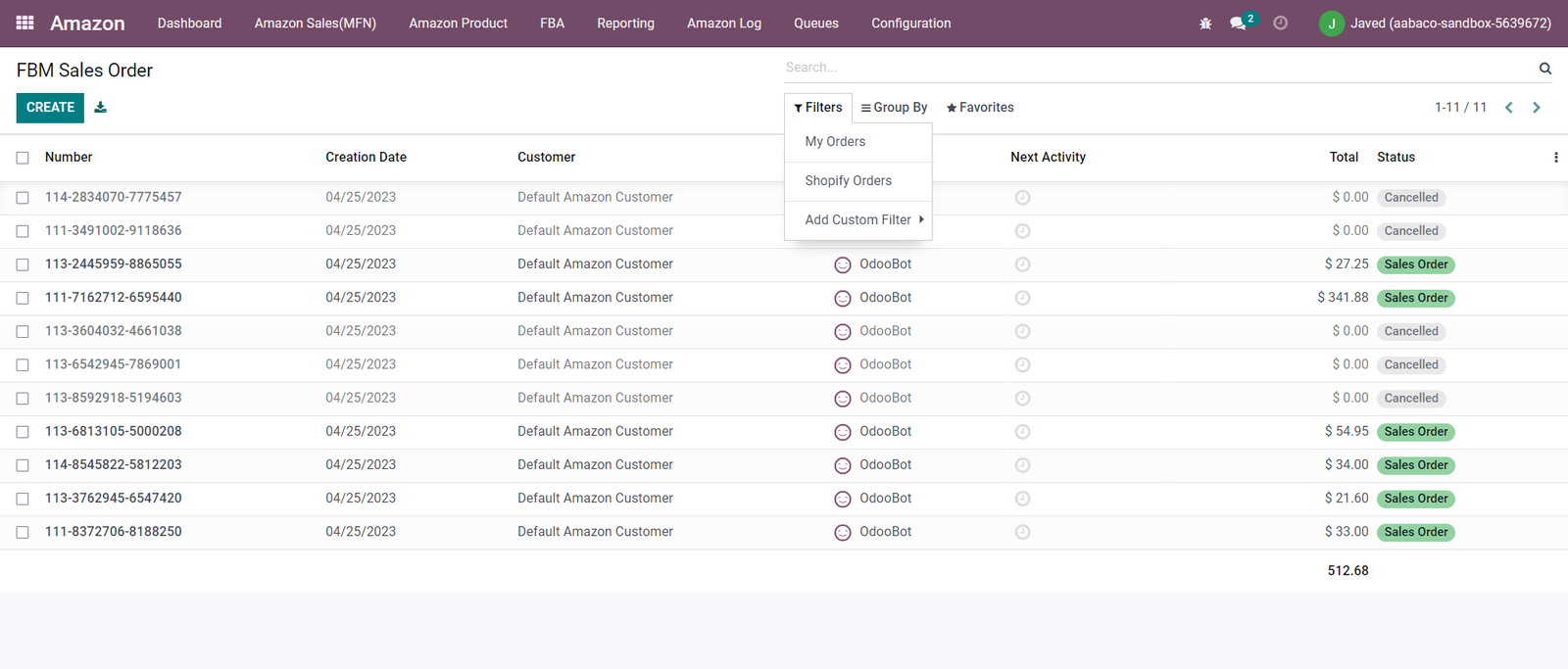
Task: Go to Dashboard menu item
Action: (189, 24)
